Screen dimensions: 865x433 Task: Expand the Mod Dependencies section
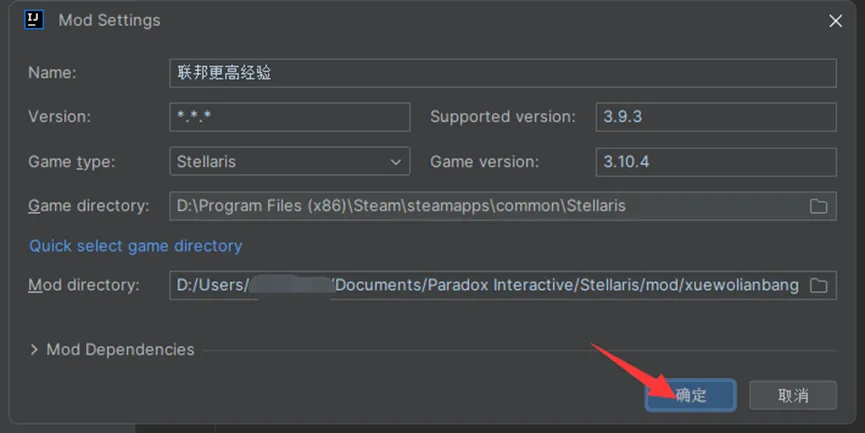tap(34, 350)
